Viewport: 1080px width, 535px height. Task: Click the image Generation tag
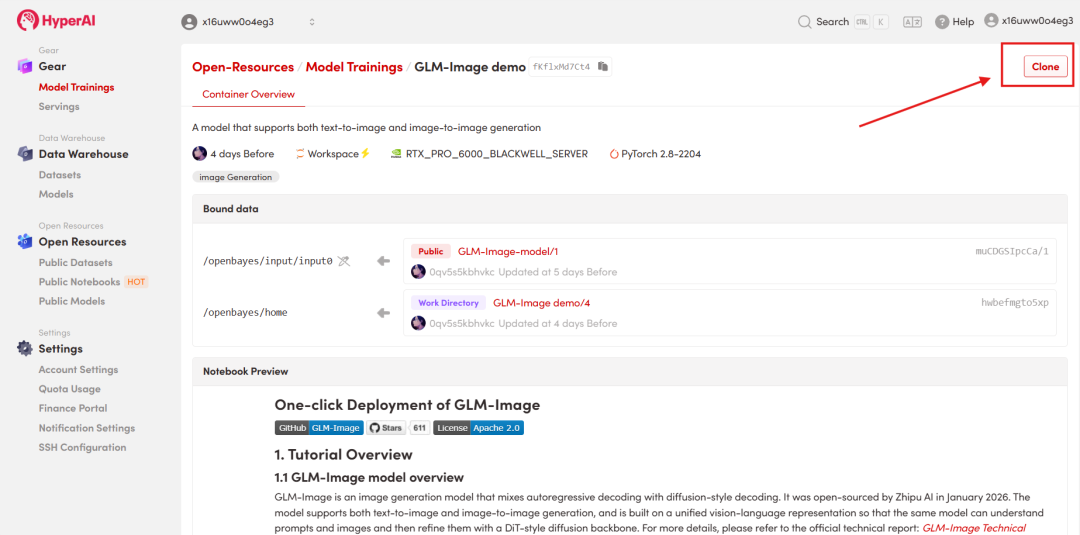point(235,177)
